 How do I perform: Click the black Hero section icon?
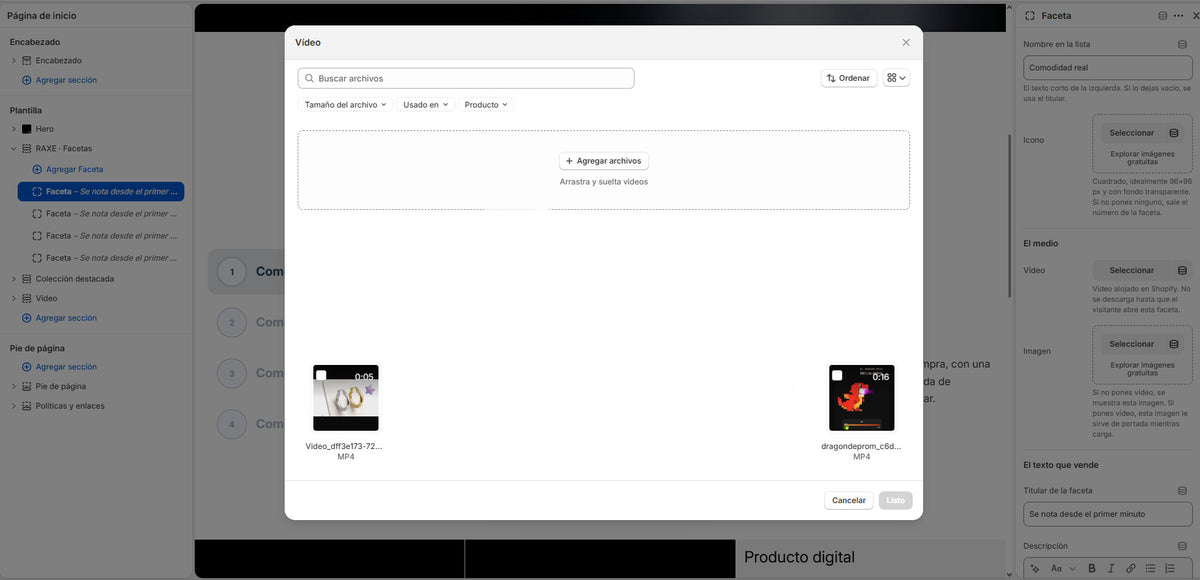point(27,129)
